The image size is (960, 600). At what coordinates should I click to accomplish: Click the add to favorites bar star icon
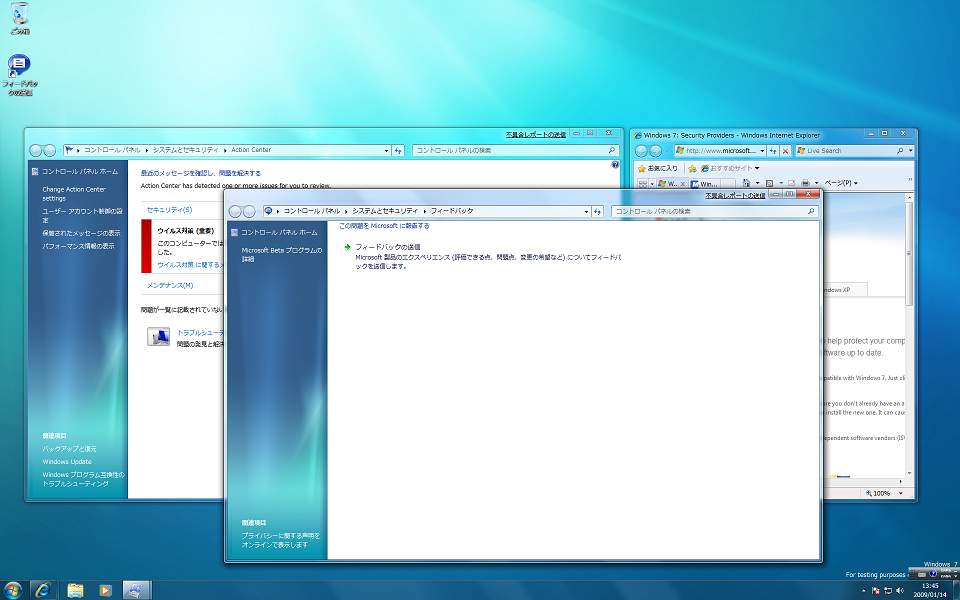pyautogui.click(x=692, y=168)
